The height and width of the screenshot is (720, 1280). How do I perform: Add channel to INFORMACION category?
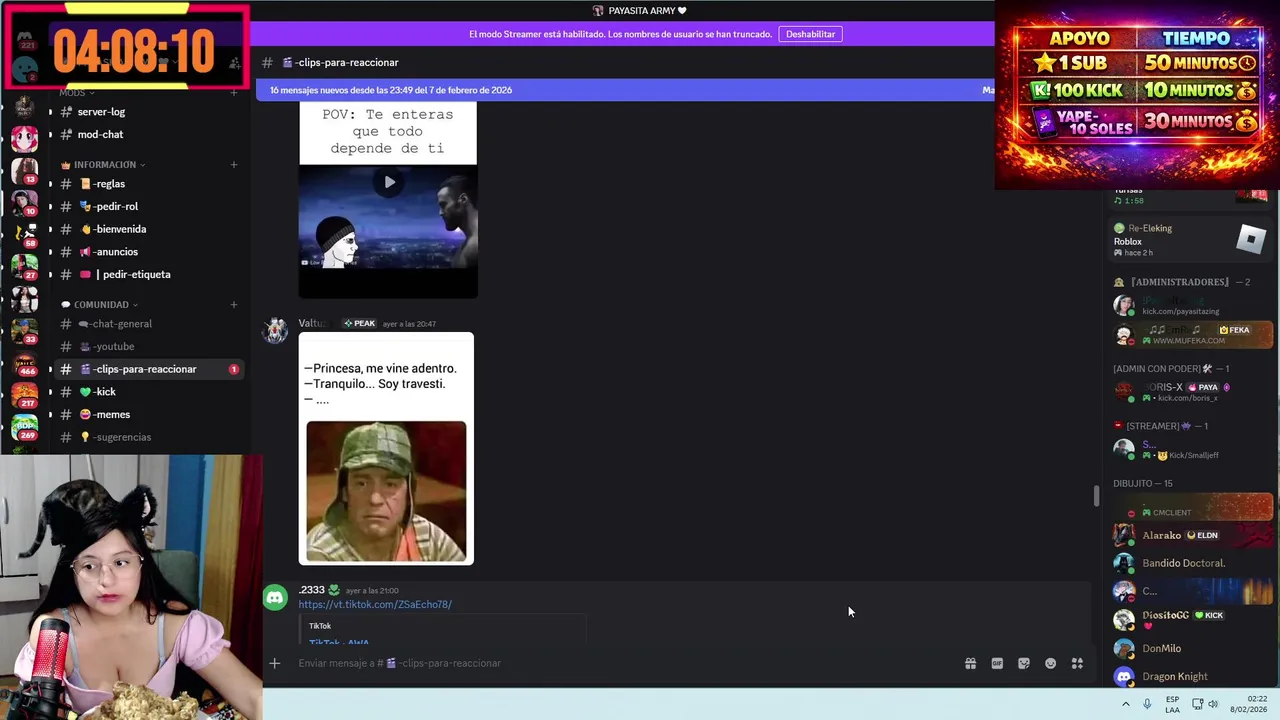coord(233,164)
